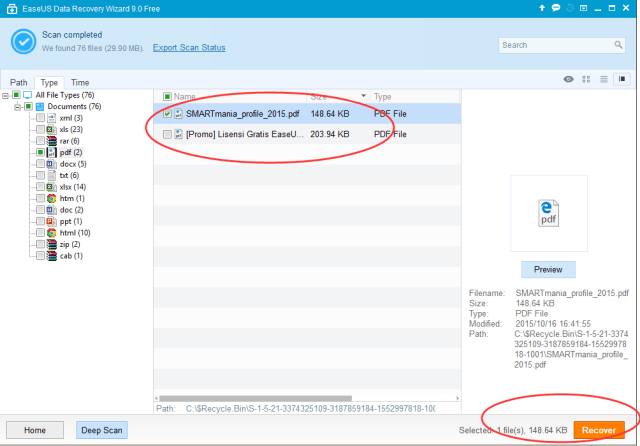The image size is (640, 446).
Task: Click the horizontal scrollbar under file list
Action: click(x=256, y=398)
